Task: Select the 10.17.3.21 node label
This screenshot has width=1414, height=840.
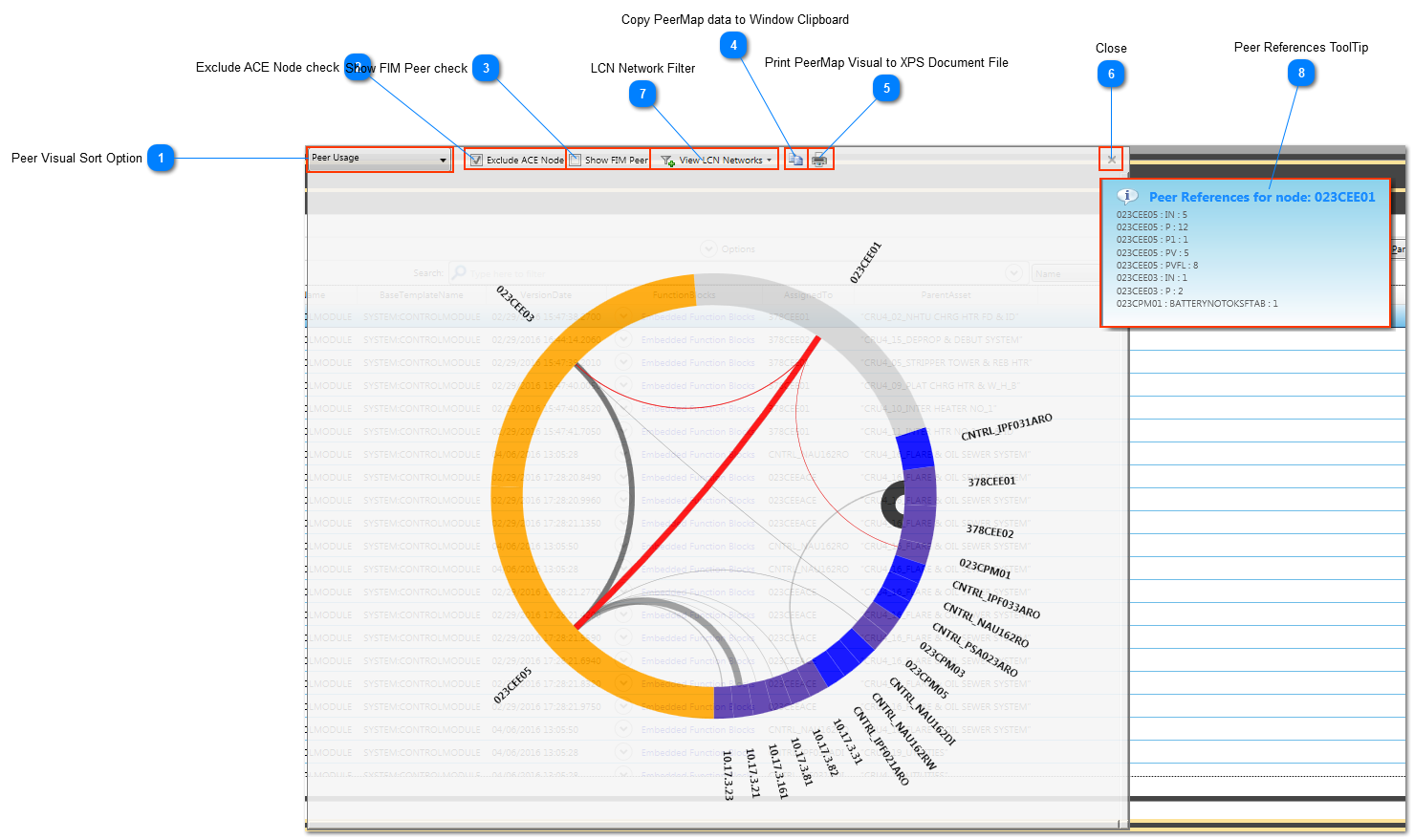Action: coord(753,772)
